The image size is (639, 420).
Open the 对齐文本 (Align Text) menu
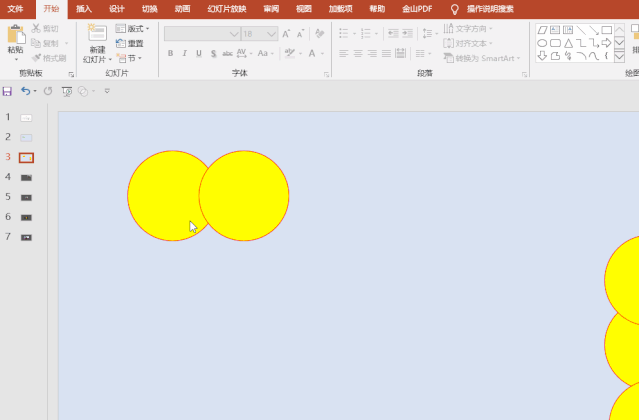(x=468, y=43)
